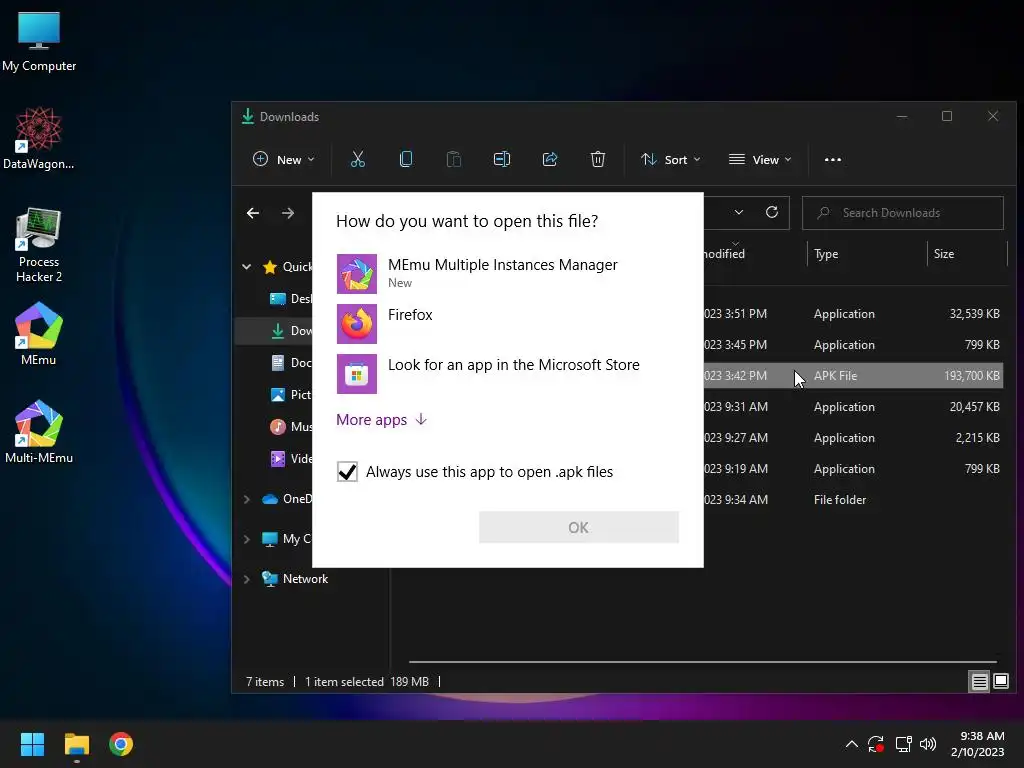Open the See more three-dots menu
This screenshot has width=1024, height=768.
(833, 159)
